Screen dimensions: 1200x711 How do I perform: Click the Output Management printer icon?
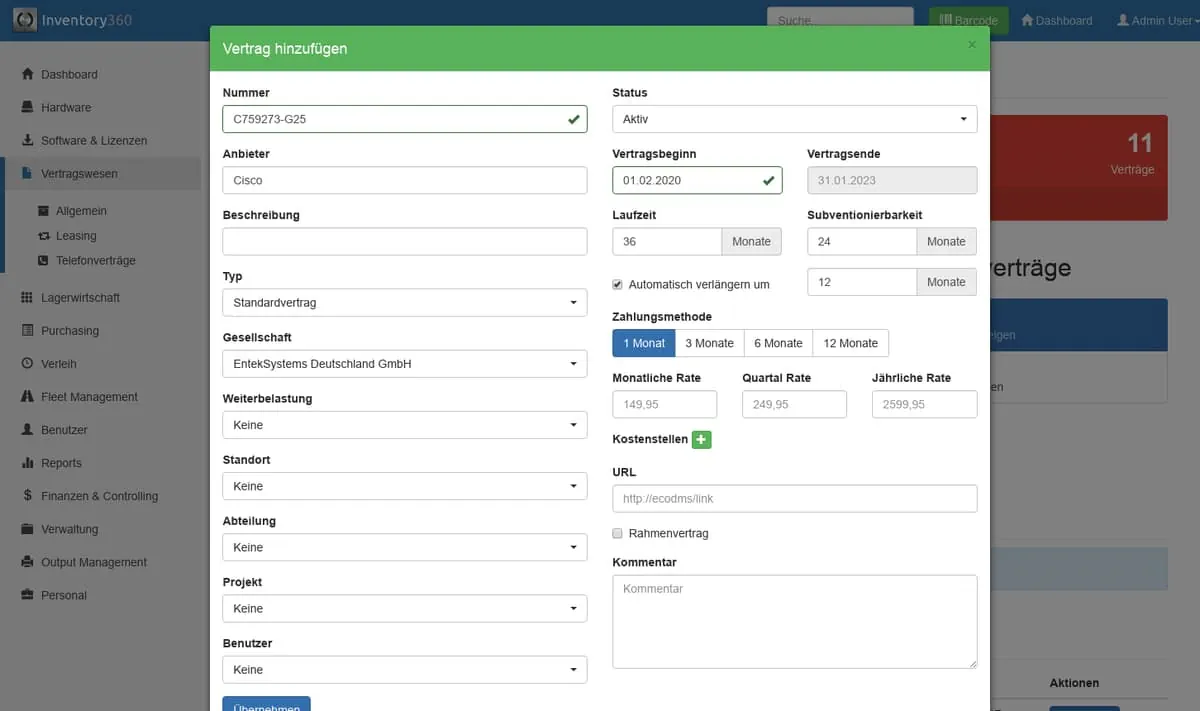tap(28, 562)
